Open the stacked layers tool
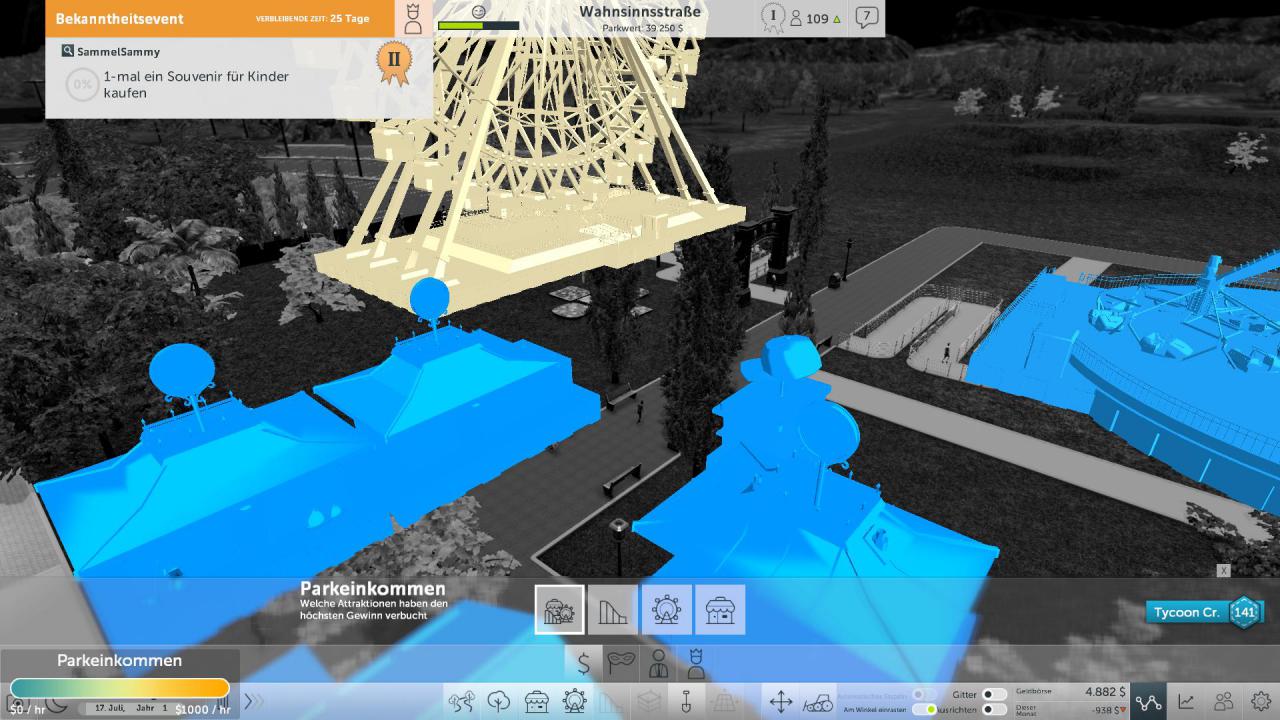The image size is (1280, 720). coord(650,701)
